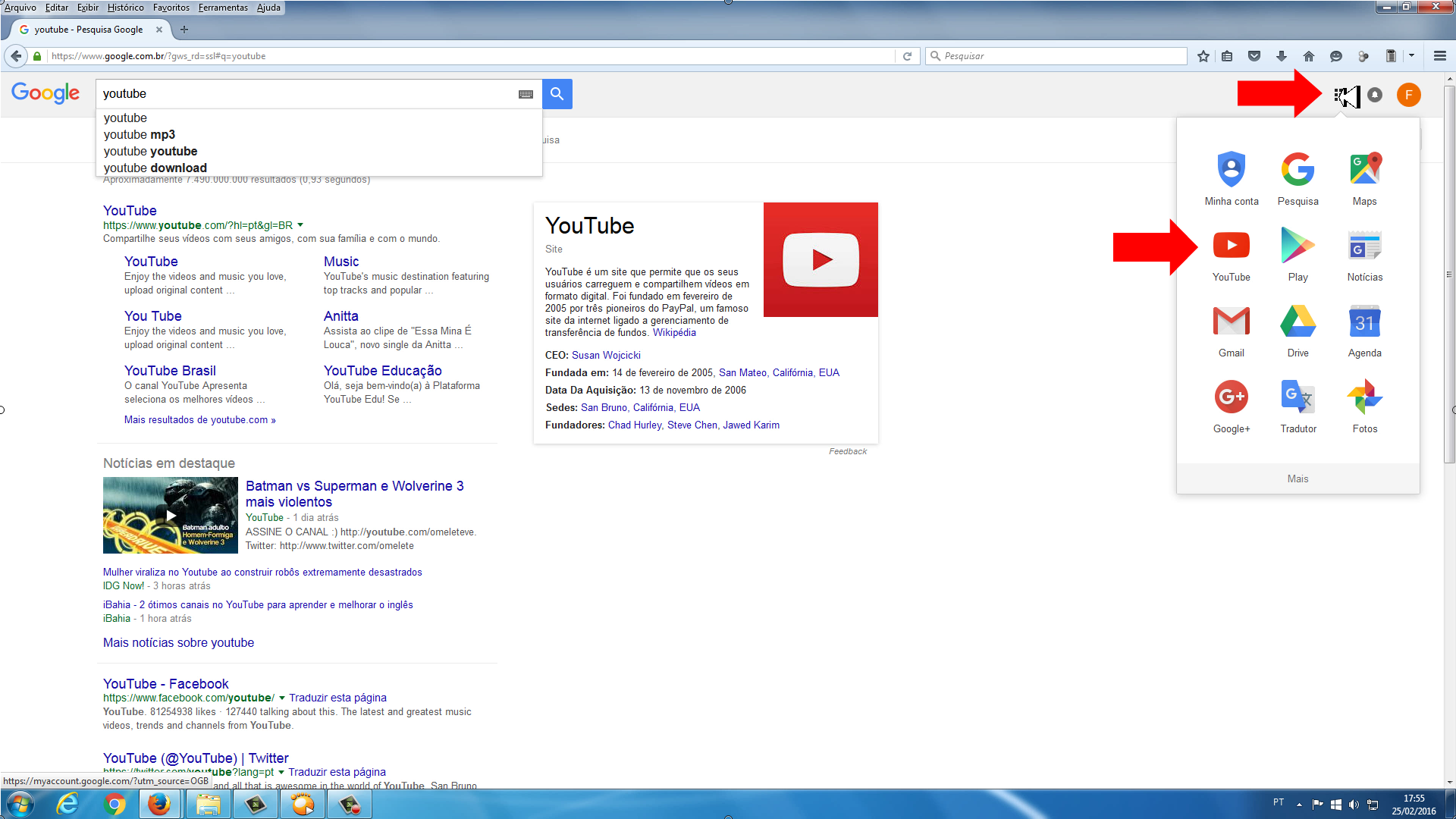Viewport: 1456px width, 819px height.
Task: Click the volume icon in system tray
Action: 1354,805
